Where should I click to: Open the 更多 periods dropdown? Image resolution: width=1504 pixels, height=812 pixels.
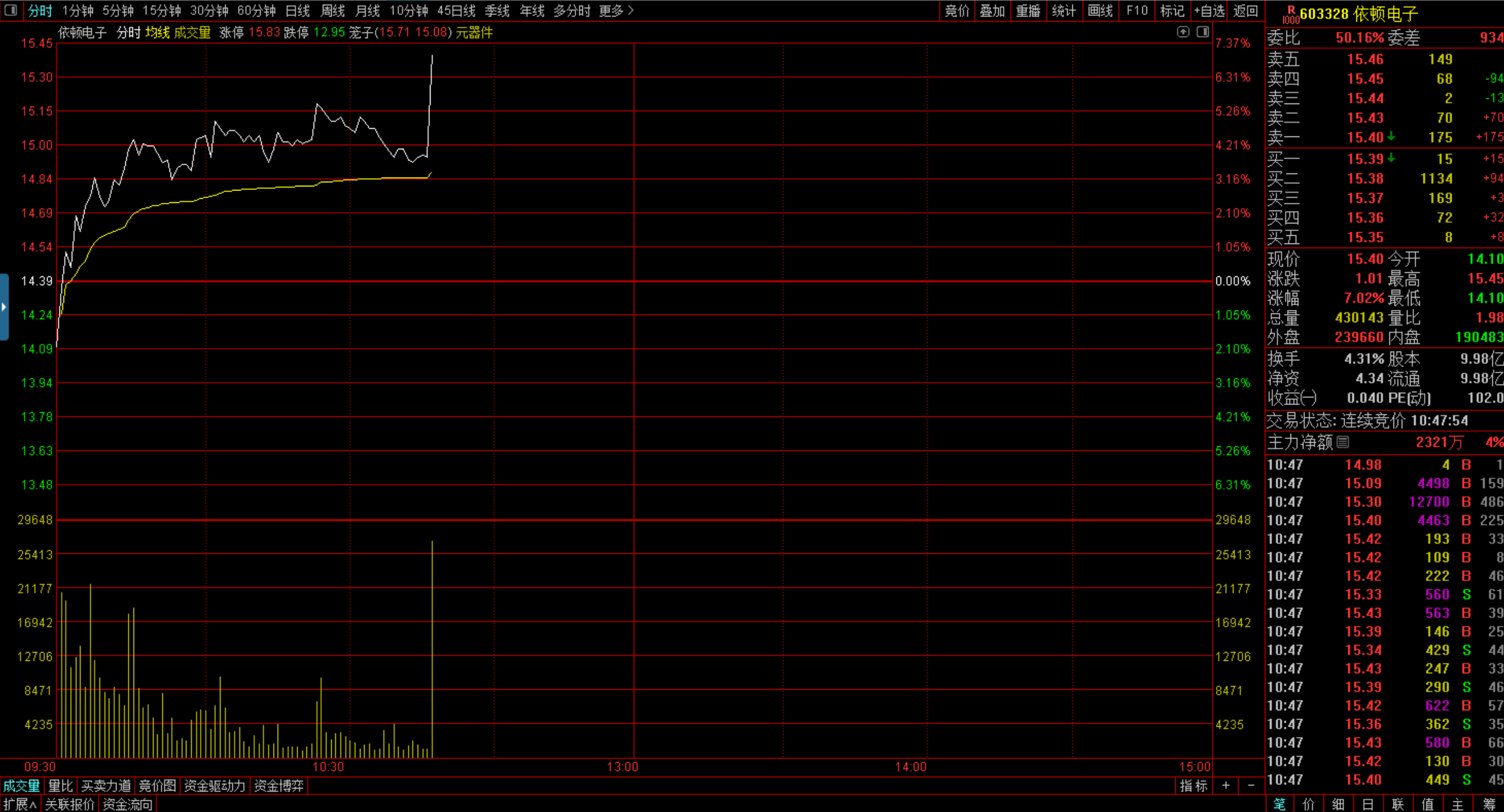click(x=616, y=11)
